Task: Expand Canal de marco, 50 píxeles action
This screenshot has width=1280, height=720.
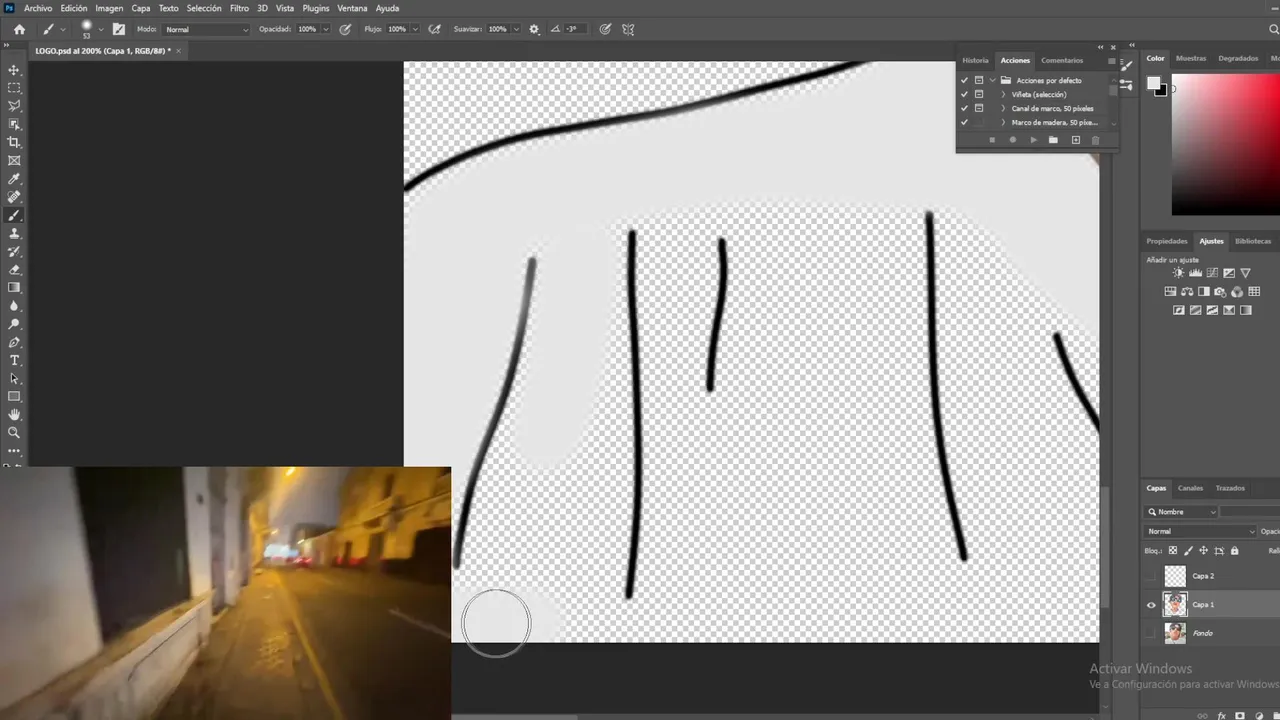Action: [1003, 108]
